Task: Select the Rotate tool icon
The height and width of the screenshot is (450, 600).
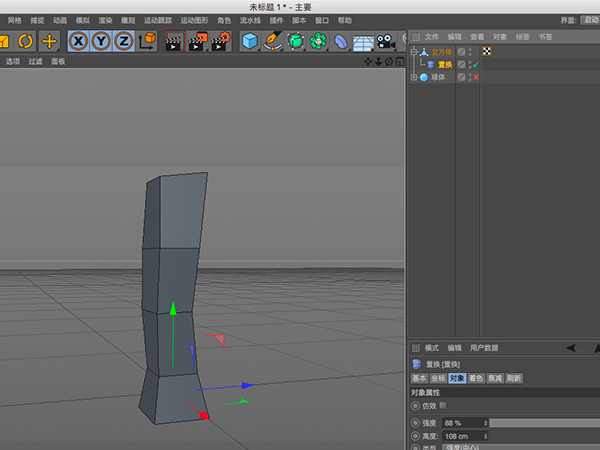Action: point(26,41)
